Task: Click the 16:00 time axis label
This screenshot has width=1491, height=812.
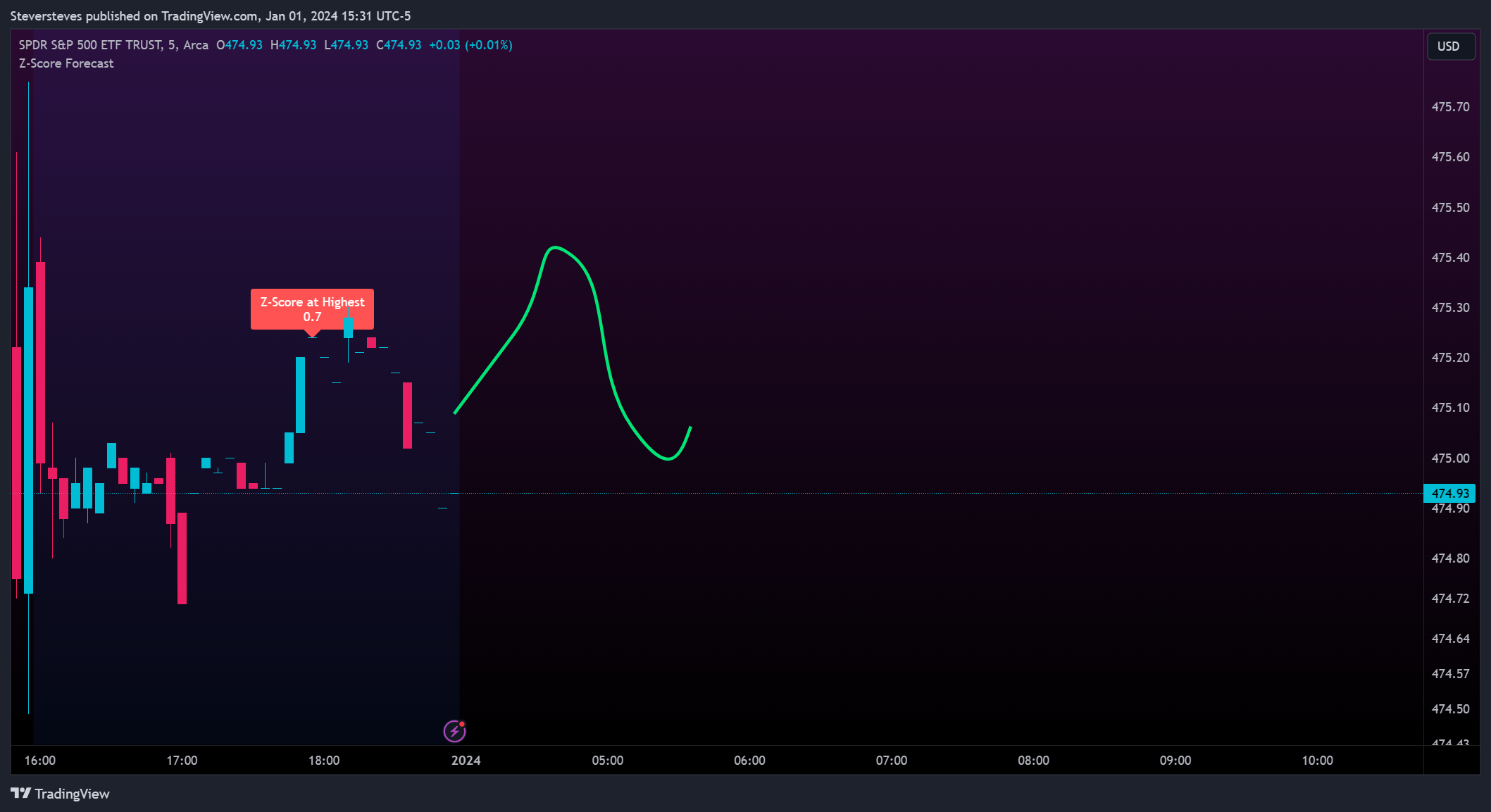Action: (40, 761)
